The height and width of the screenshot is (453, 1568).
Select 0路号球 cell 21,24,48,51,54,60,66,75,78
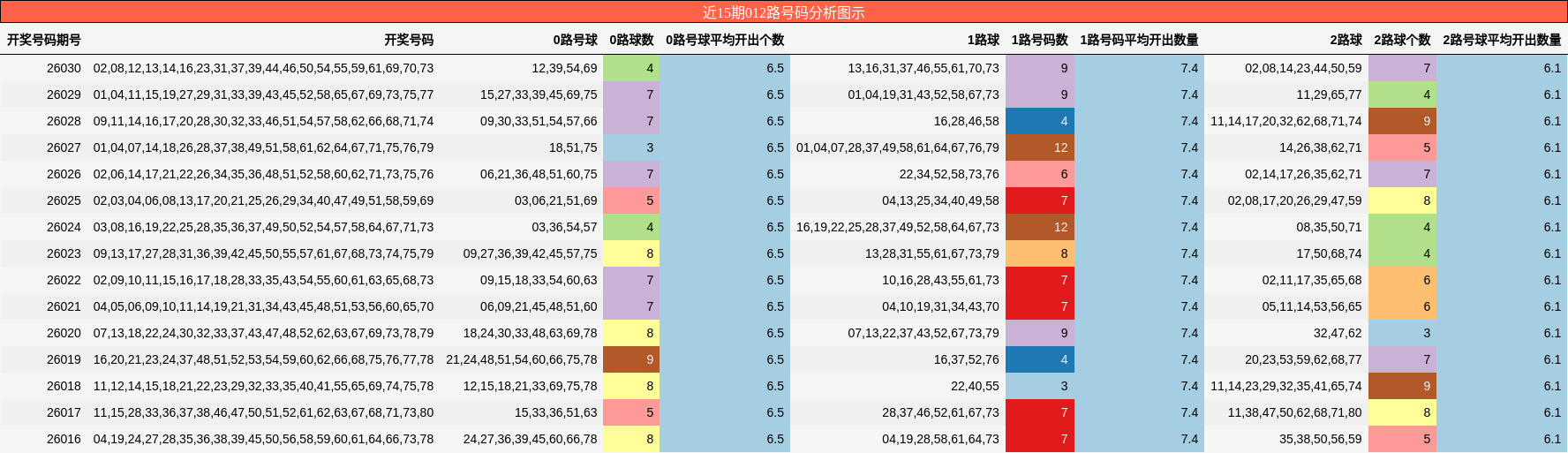point(522,359)
